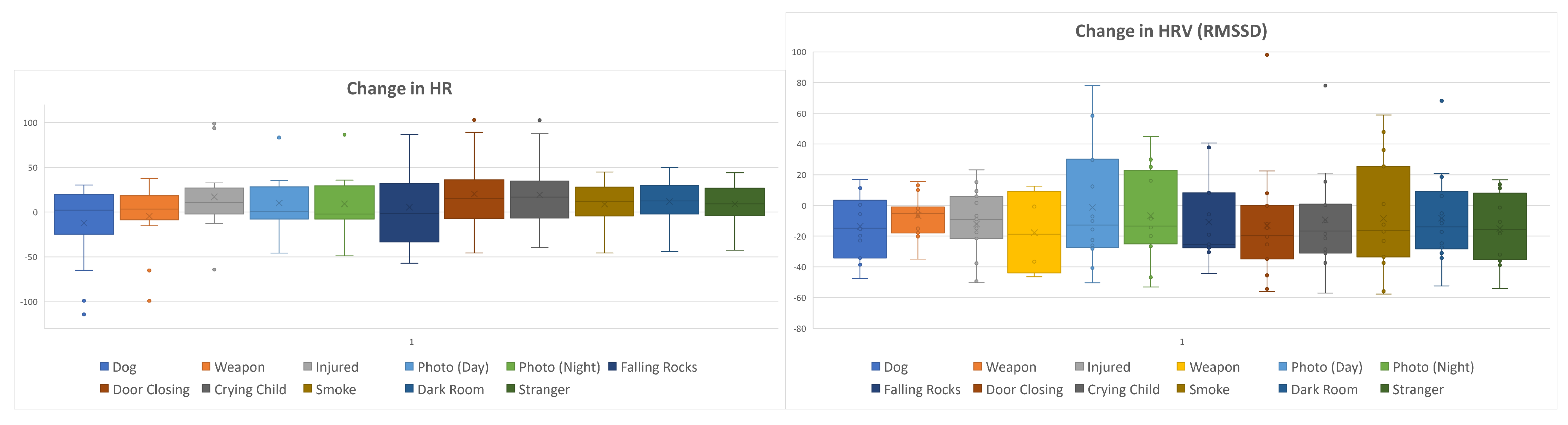Click the Door Closing outlier near 100 in HRV chart

coord(1267,55)
